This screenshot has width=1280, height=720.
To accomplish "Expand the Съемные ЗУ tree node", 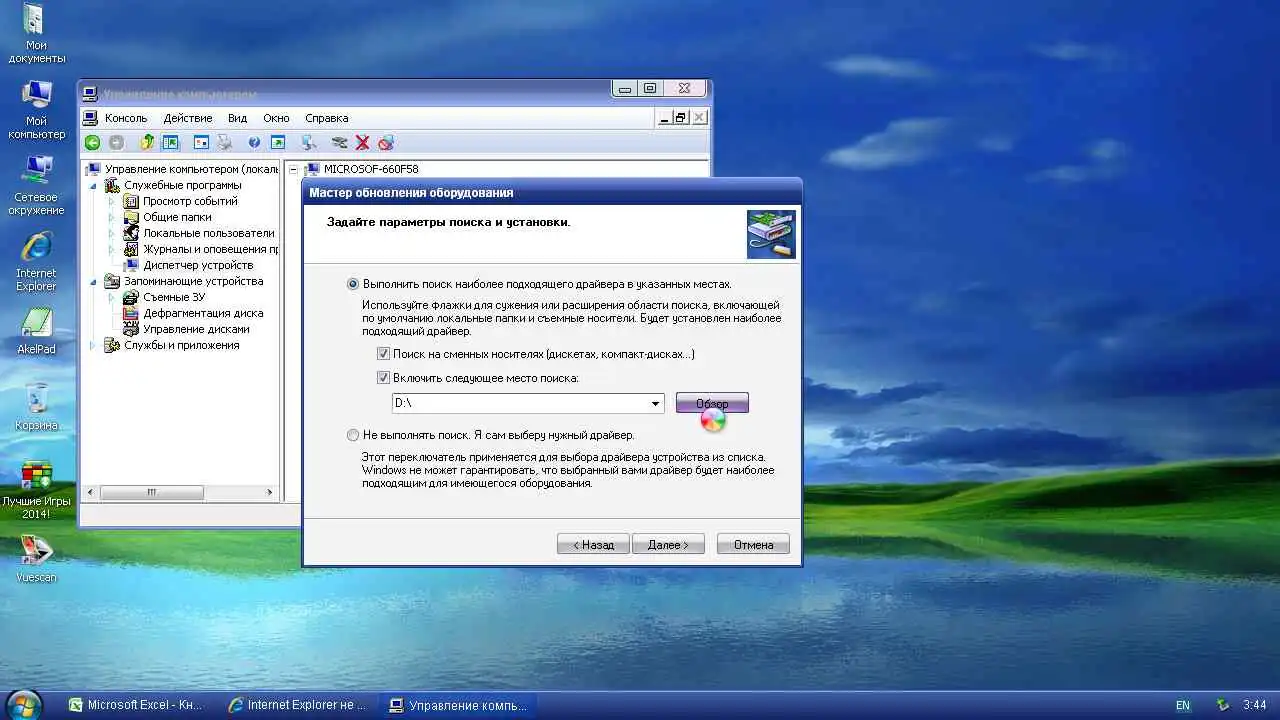I will point(112,297).
